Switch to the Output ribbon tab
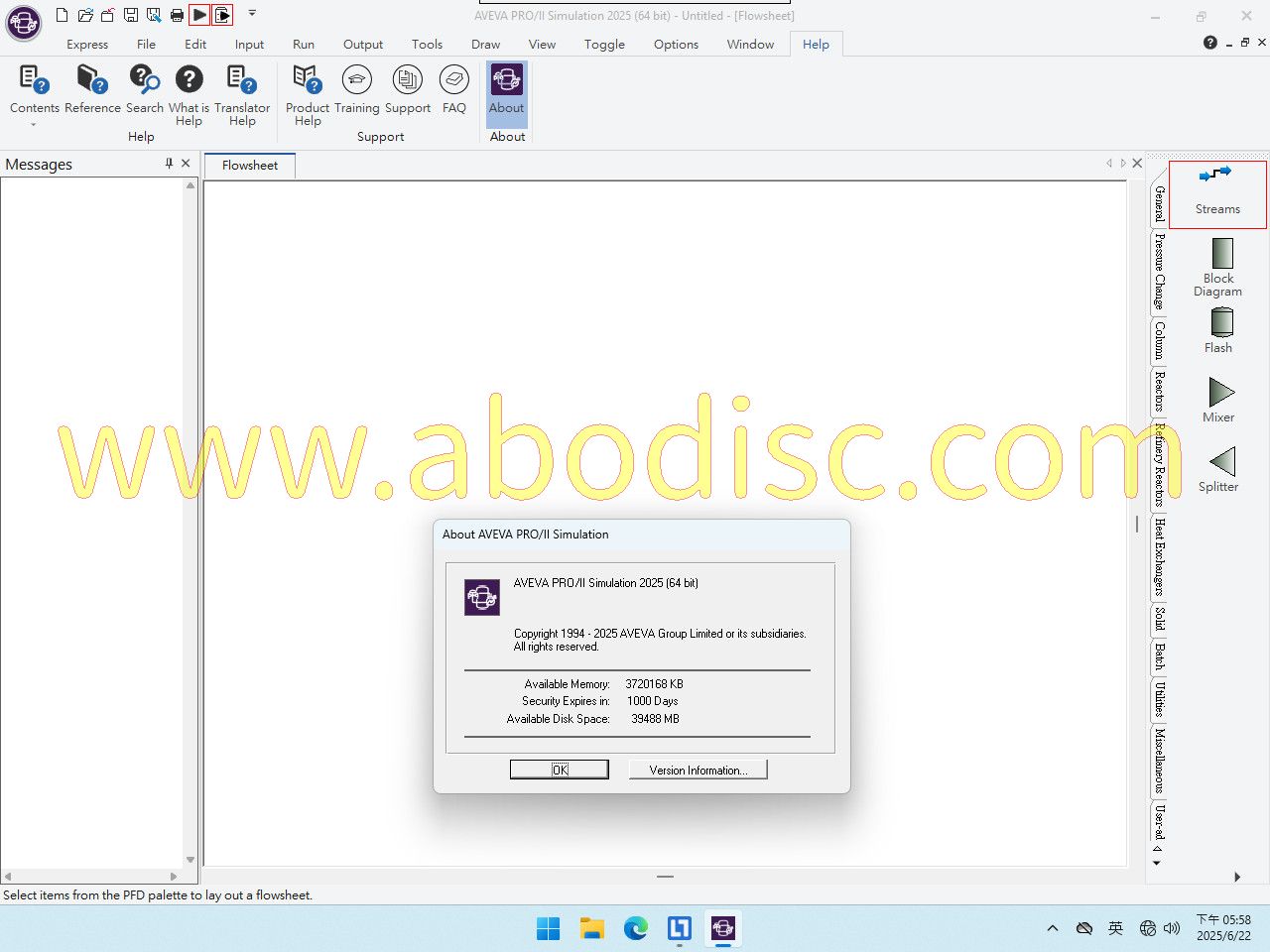 [x=363, y=44]
